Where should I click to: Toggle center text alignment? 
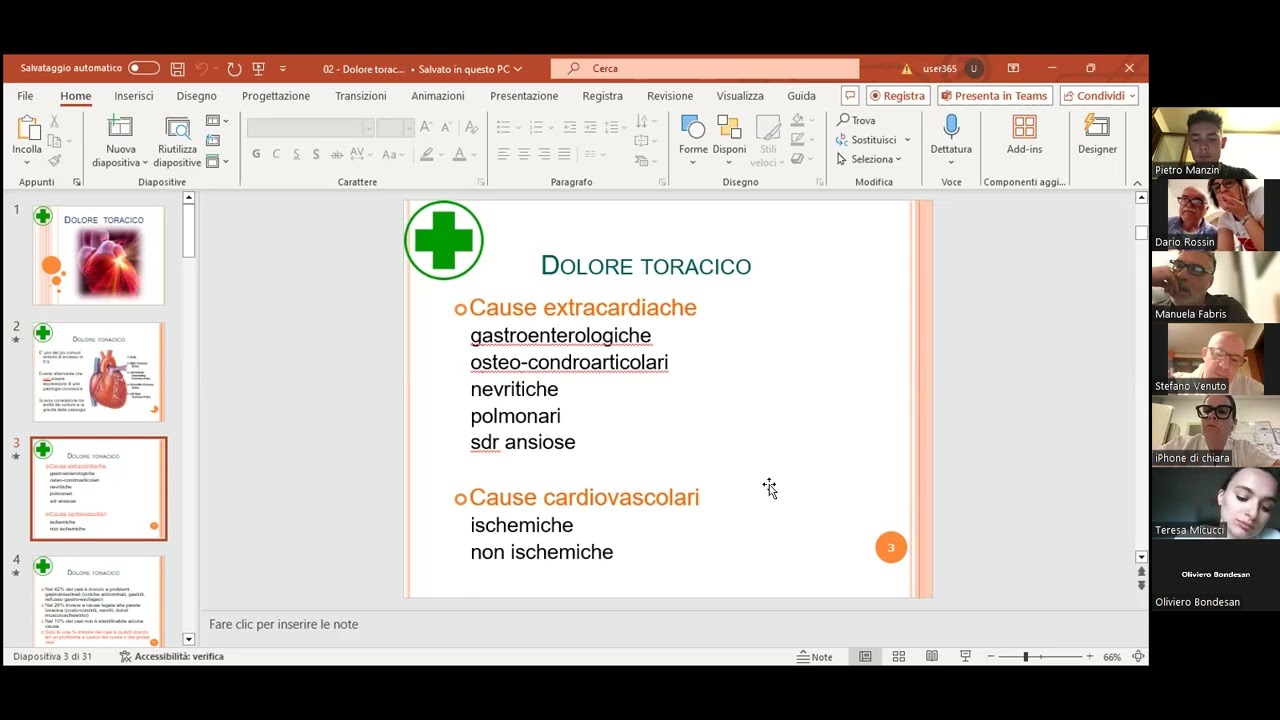[523, 154]
